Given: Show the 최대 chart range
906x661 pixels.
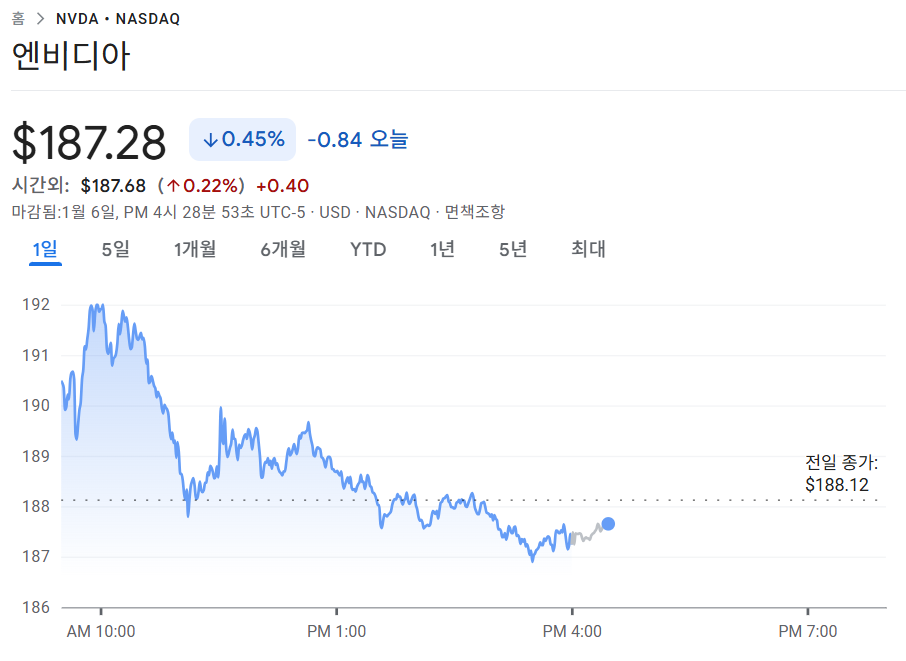Looking at the screenshot, I should pos(588,250).
